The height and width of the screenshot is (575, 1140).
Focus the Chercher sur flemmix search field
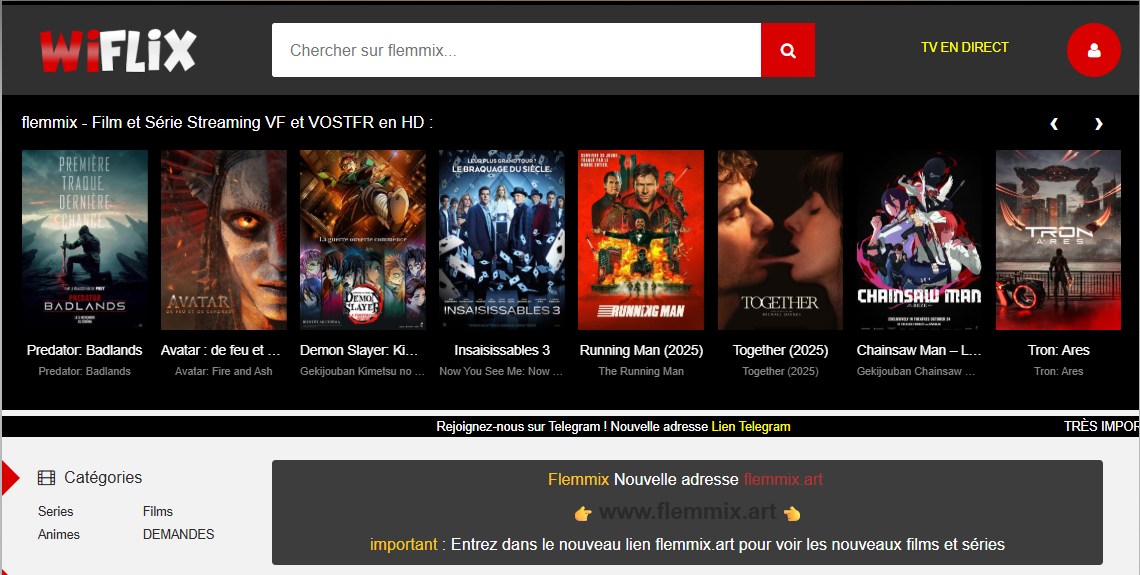click(516, 50)
